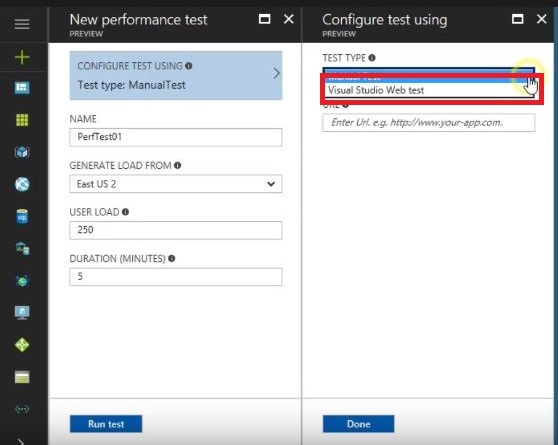Click info icon beside User Load
Screen dimensions: 558x445
point(125,212)
